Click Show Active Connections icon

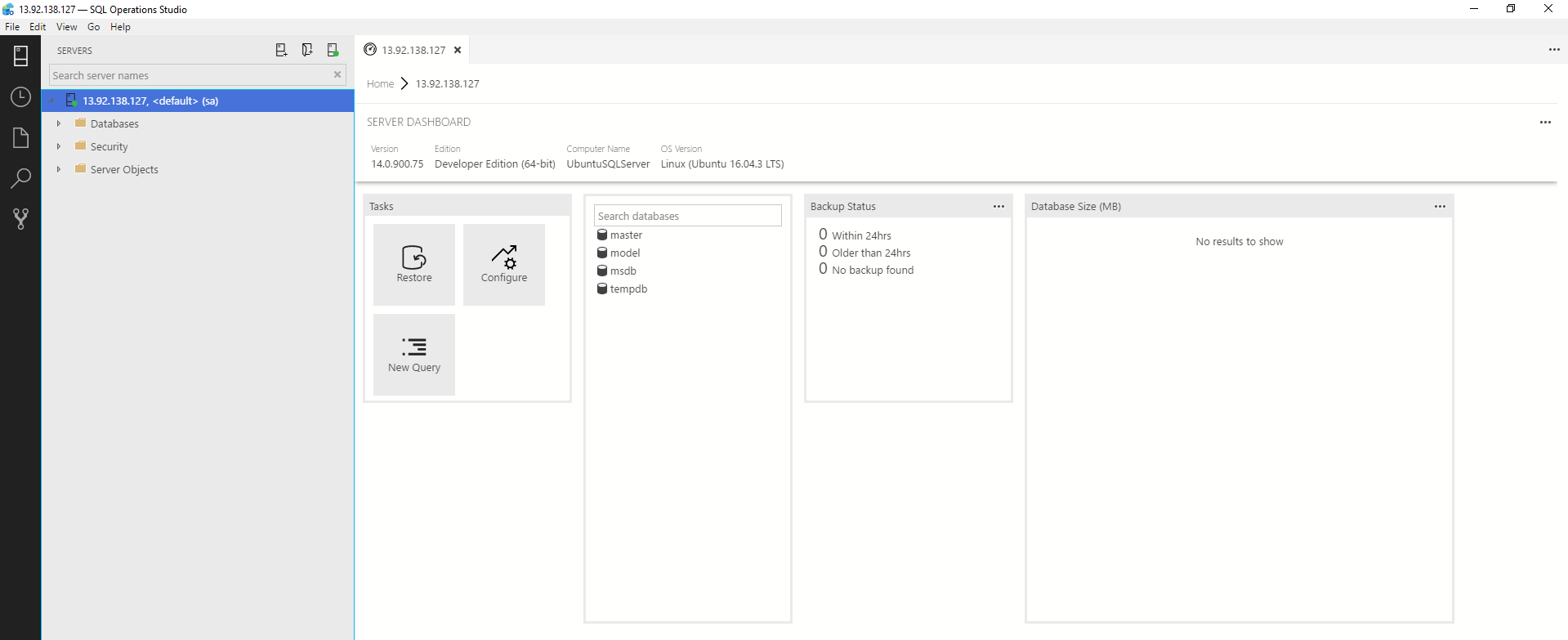(333, 50)
